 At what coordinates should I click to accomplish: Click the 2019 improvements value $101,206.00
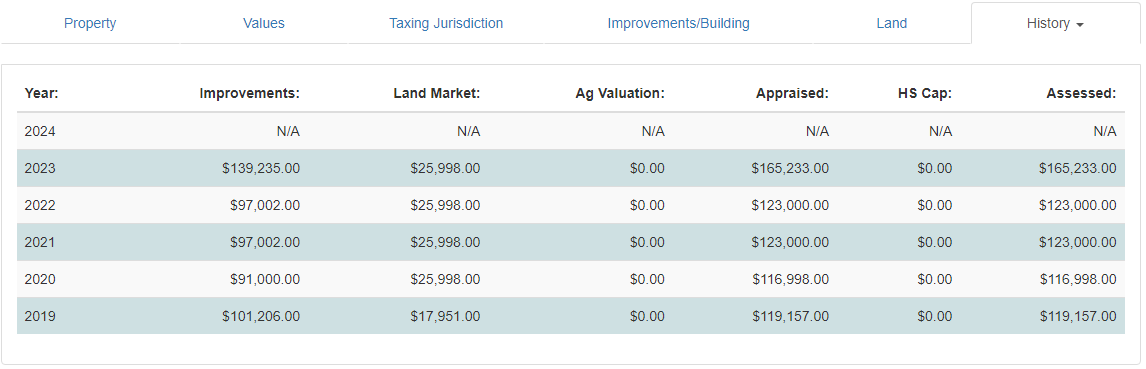tap(261, 316)
